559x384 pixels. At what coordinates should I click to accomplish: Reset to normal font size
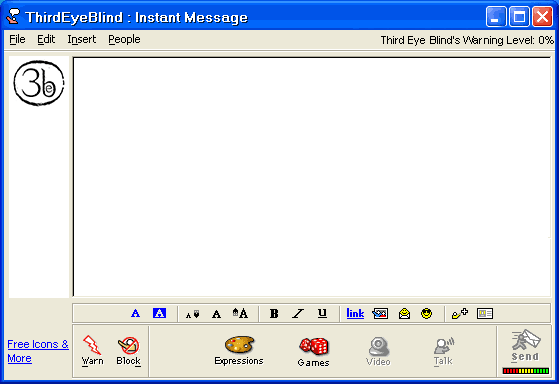pyautogui.click(x=216, y=314)
